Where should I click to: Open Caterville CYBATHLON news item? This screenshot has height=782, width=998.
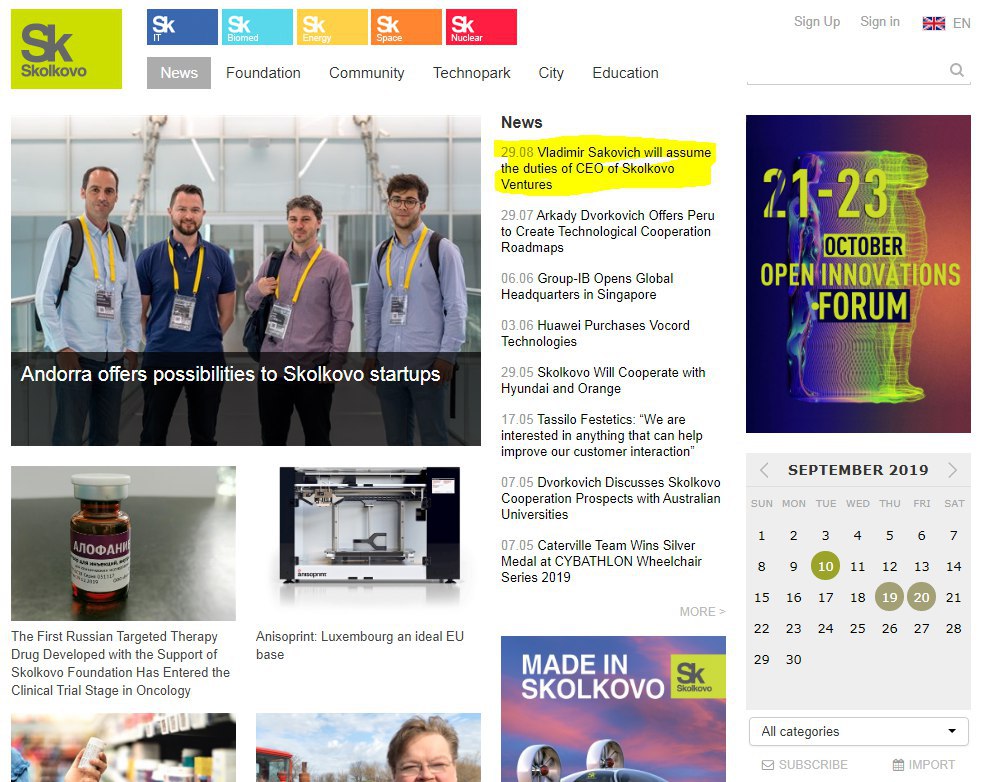601,562
